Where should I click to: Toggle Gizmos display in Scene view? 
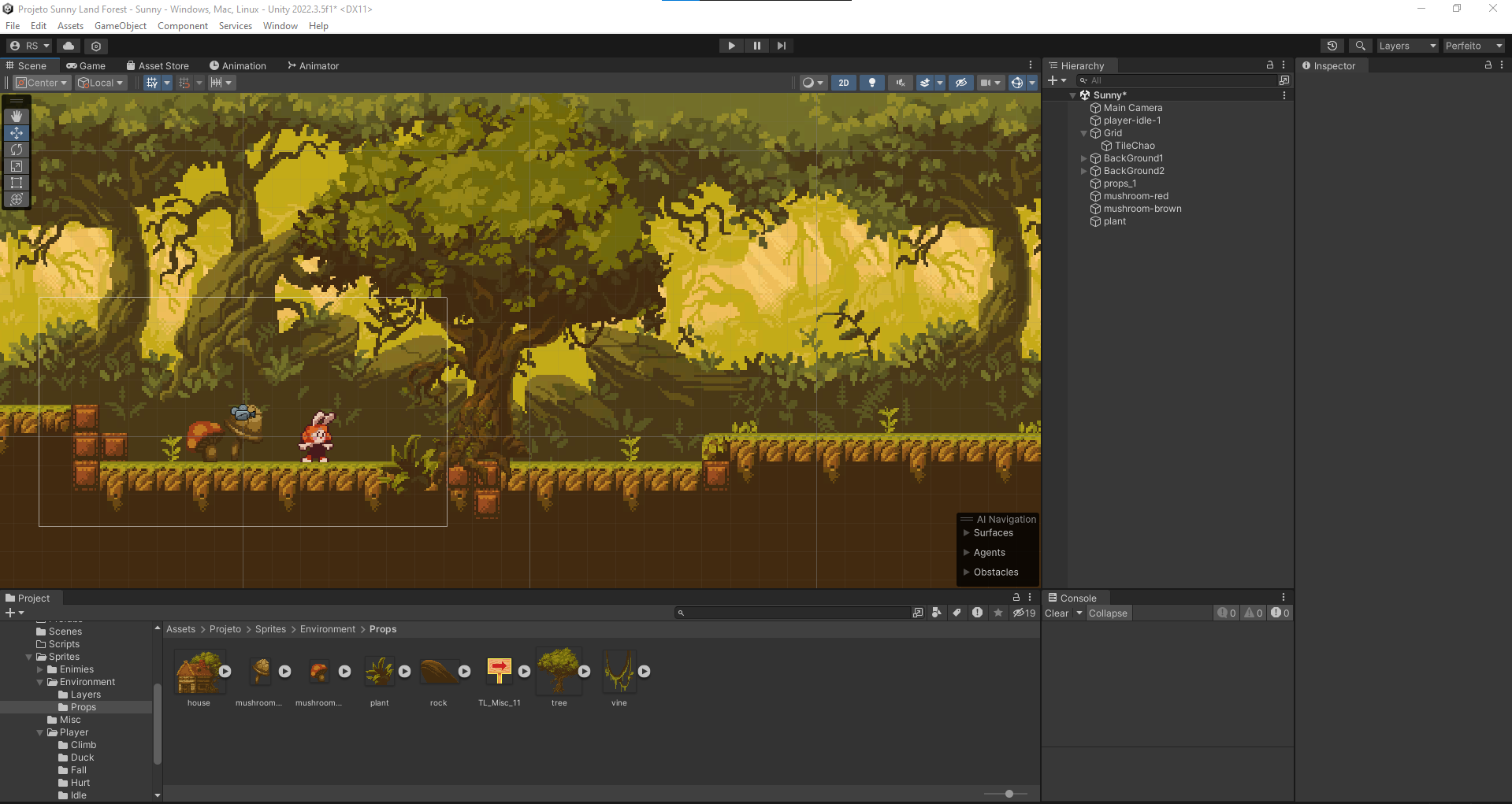tap(1016, 83)
